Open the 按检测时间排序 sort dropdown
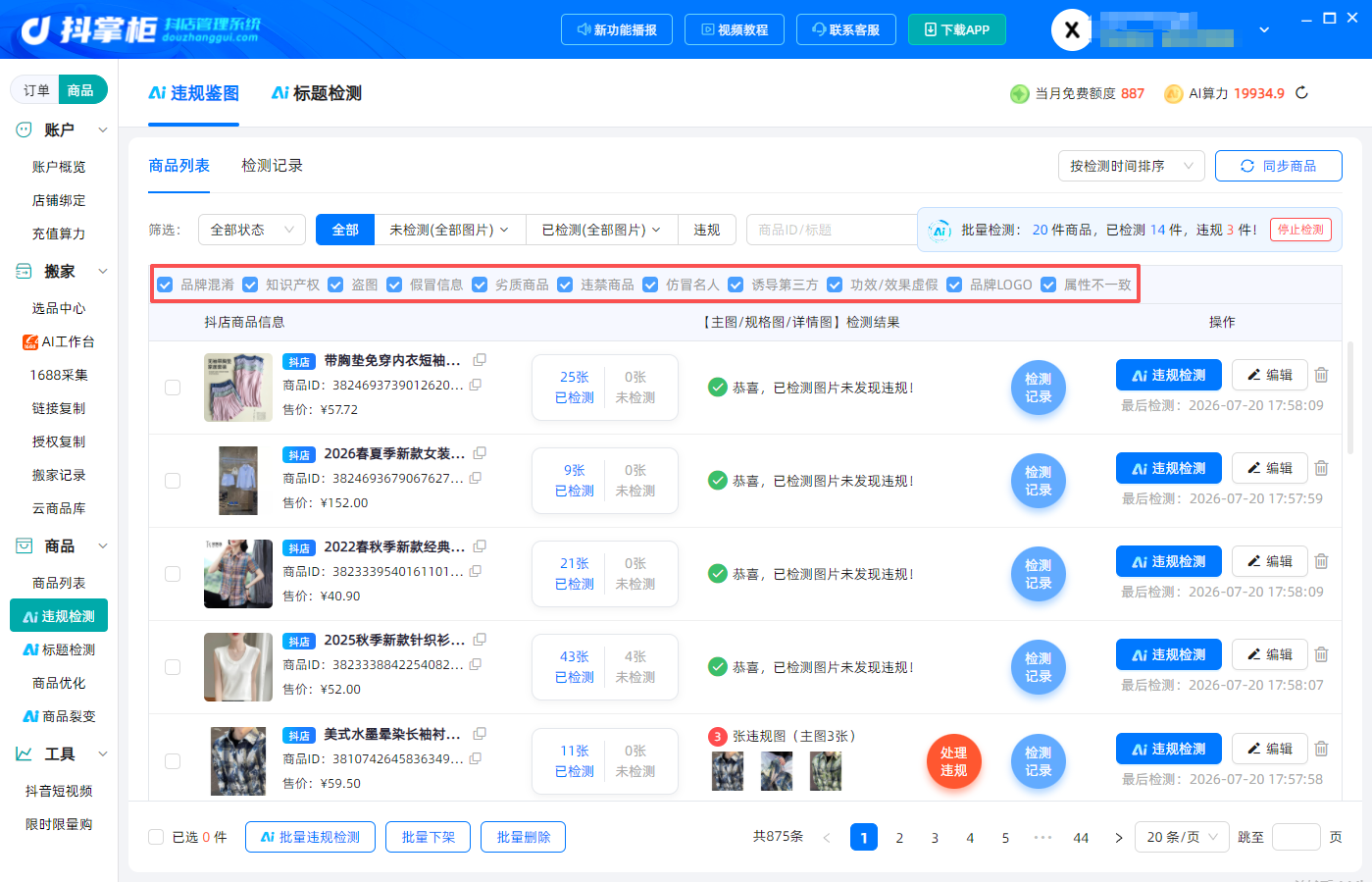This screenshot has height=882, width=1372. (x=1132, y=166)
